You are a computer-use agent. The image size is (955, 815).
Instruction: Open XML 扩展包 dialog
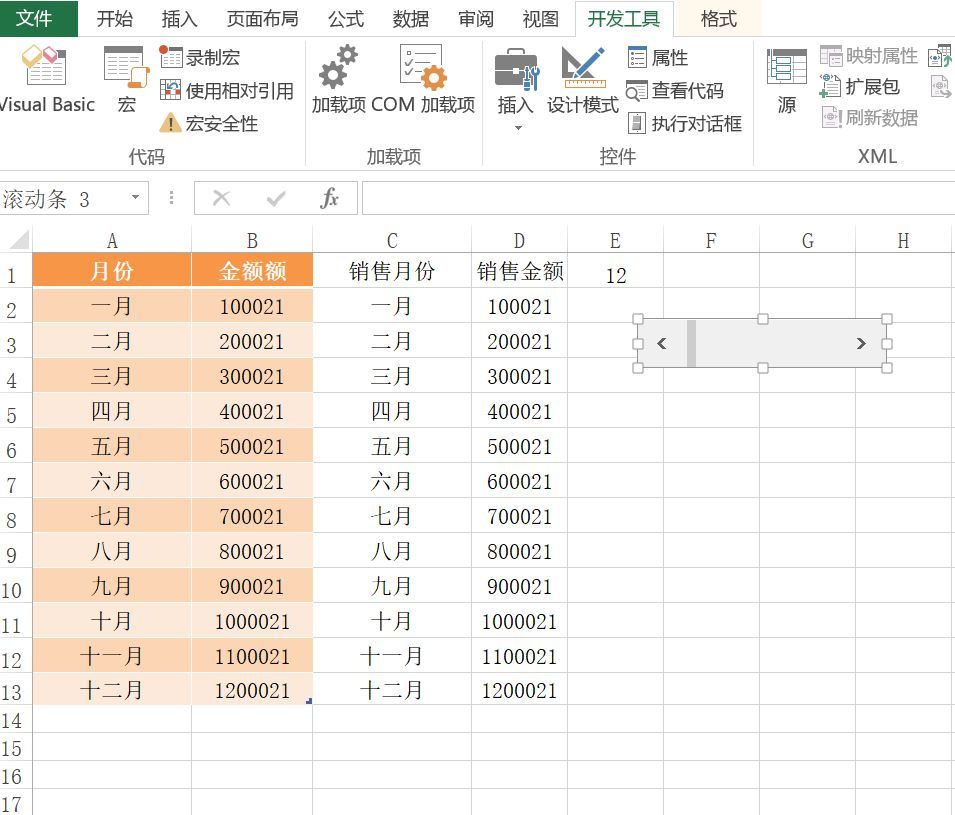click(x=859, y=86)
